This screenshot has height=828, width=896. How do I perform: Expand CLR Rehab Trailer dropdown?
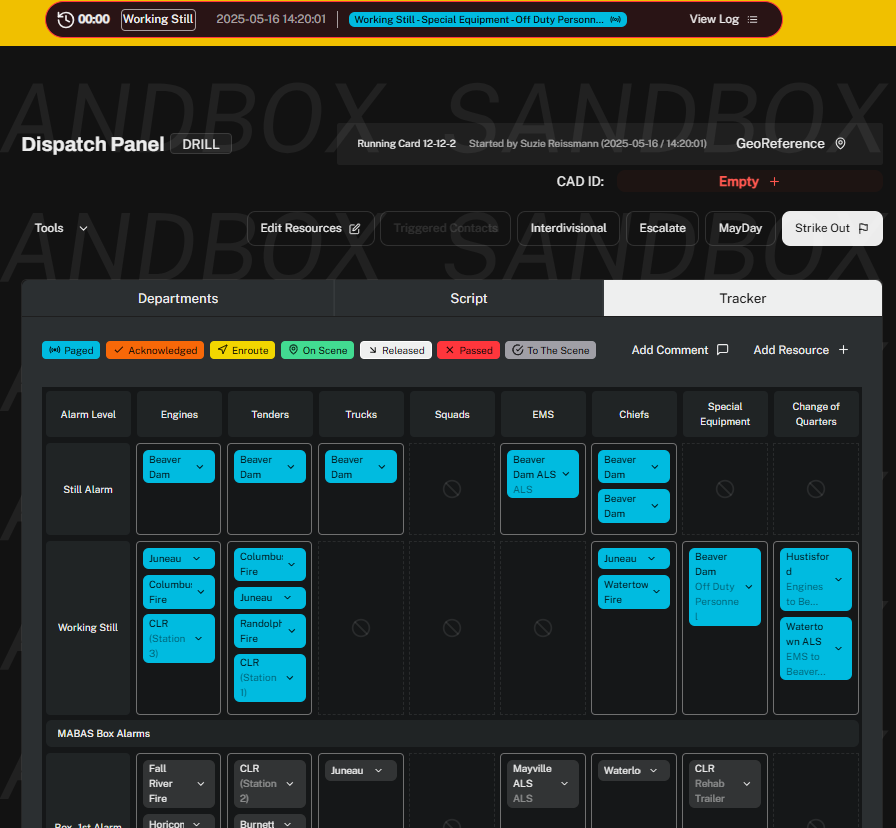pos(725,783)
